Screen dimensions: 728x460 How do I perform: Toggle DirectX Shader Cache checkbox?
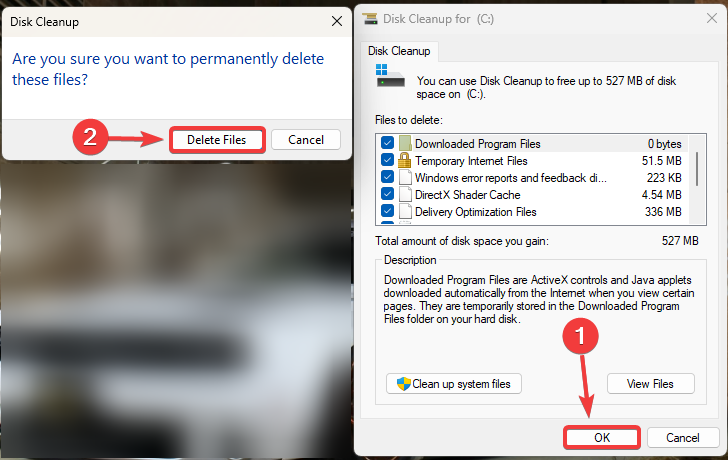(387, 194)
